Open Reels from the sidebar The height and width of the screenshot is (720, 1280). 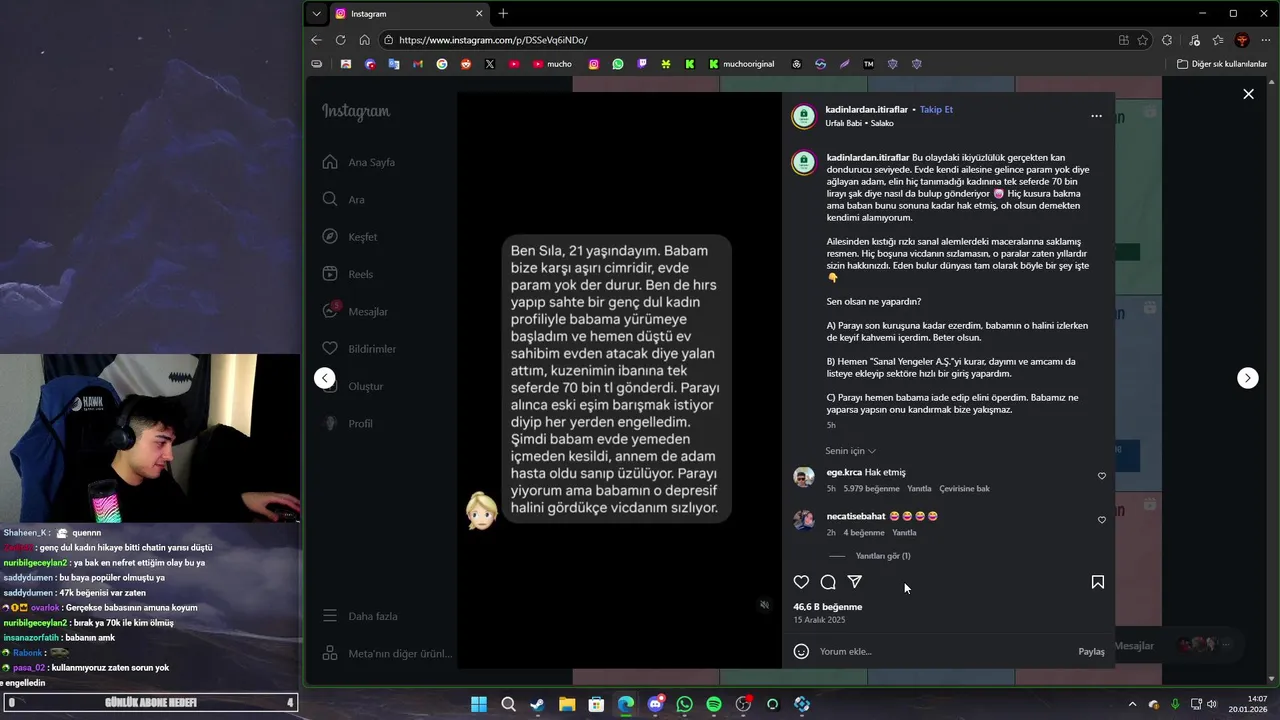tap(348, 274)
